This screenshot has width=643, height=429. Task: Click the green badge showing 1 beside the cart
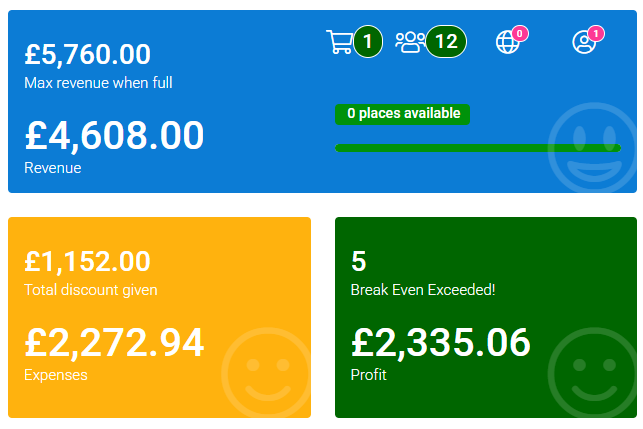(x=368, y=42)
